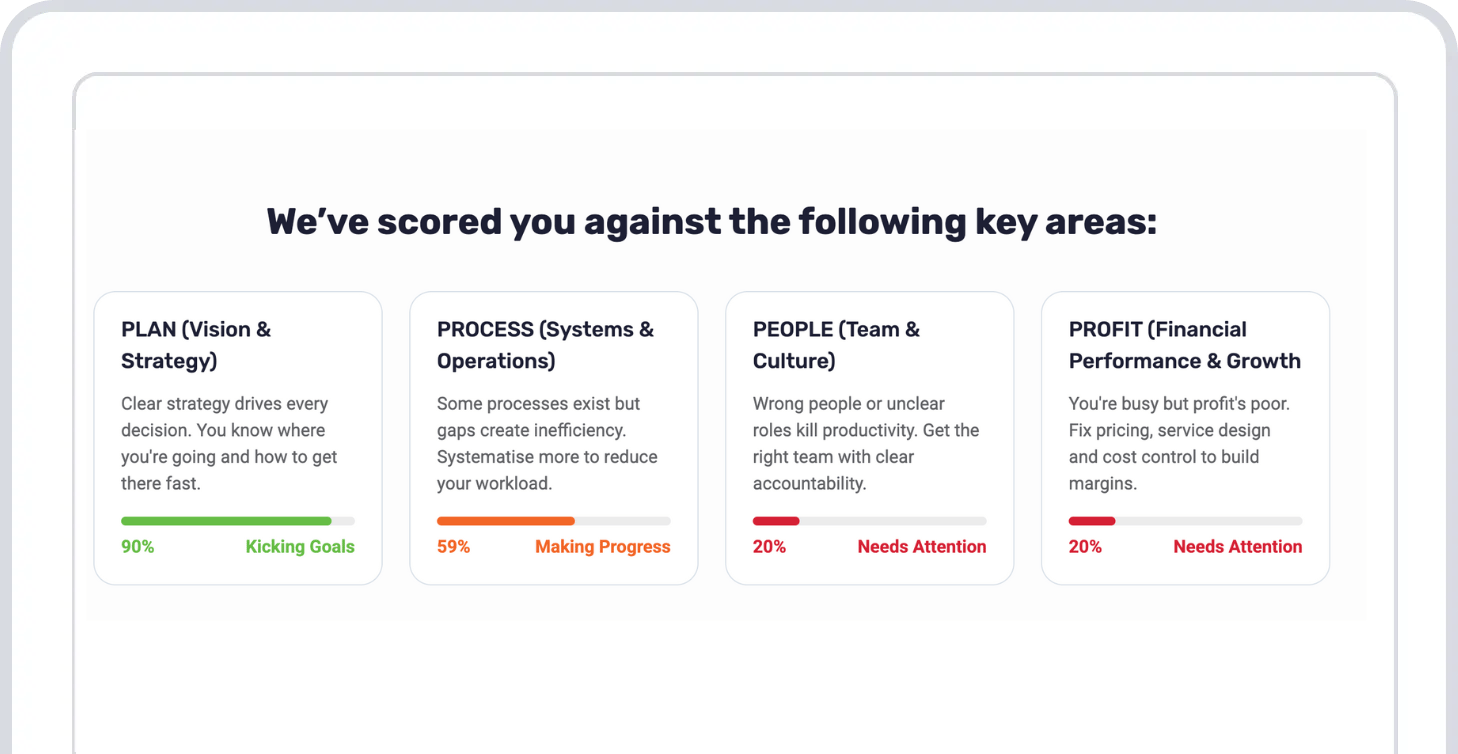Image resolution: width=1458 pixels, height=754 pixels.
Task: Click the PEOPLE red progress bar
Action: [869, 521]
